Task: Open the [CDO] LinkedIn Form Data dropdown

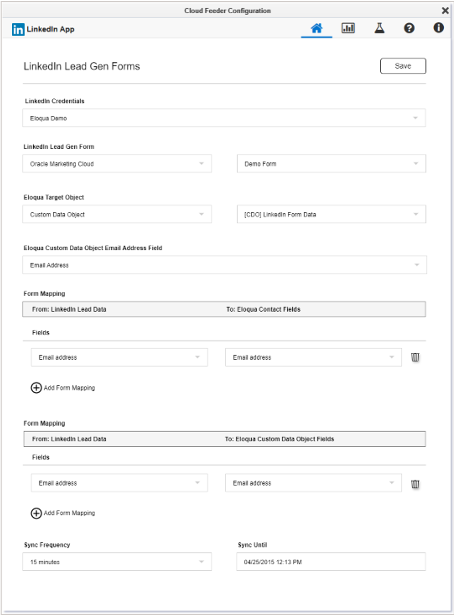Action: pos(331,214)
